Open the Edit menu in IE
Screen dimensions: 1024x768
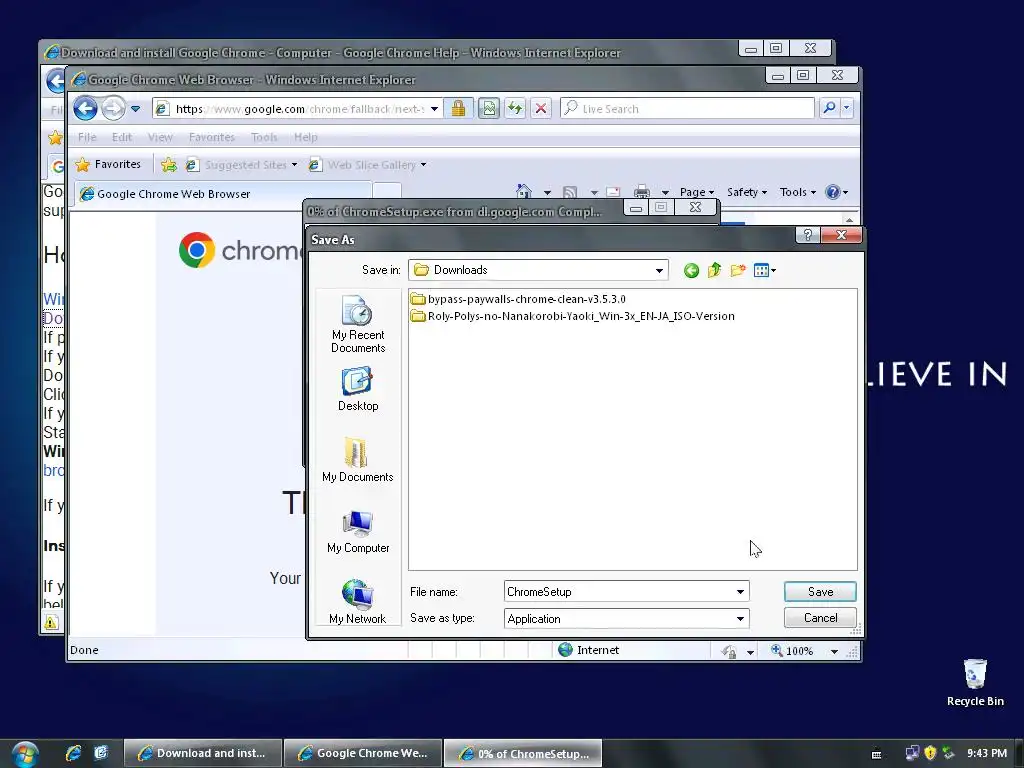(121, 137)
